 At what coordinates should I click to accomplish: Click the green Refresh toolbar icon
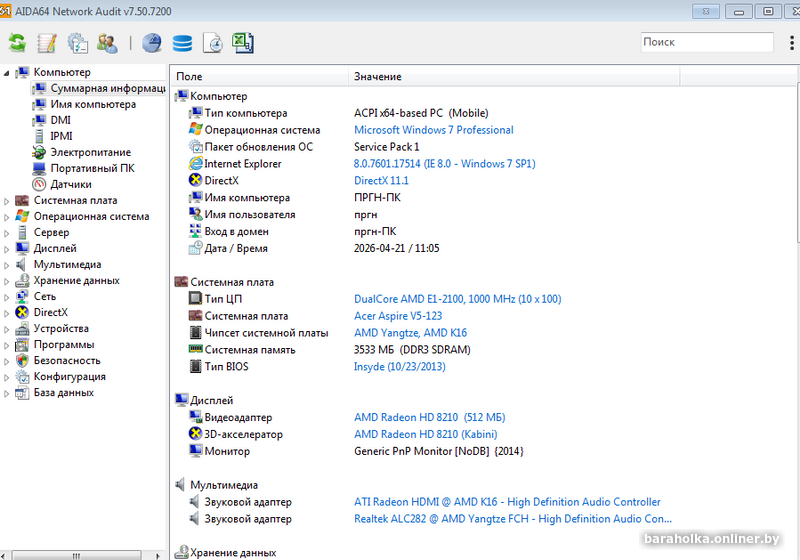coord(17,43)
